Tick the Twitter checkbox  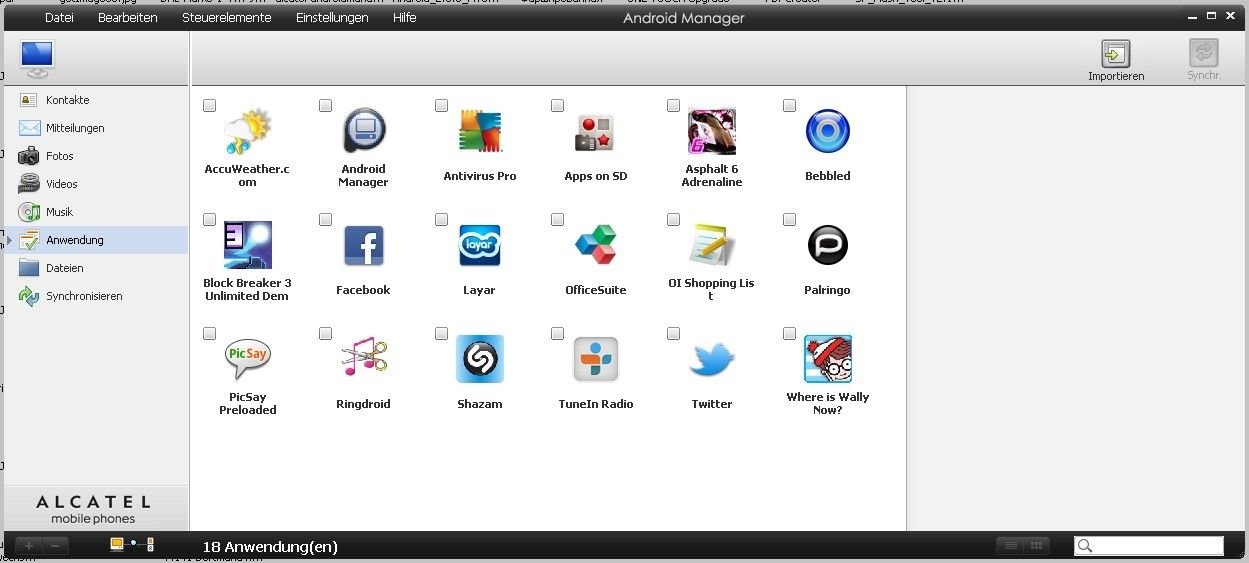[673, 333]
